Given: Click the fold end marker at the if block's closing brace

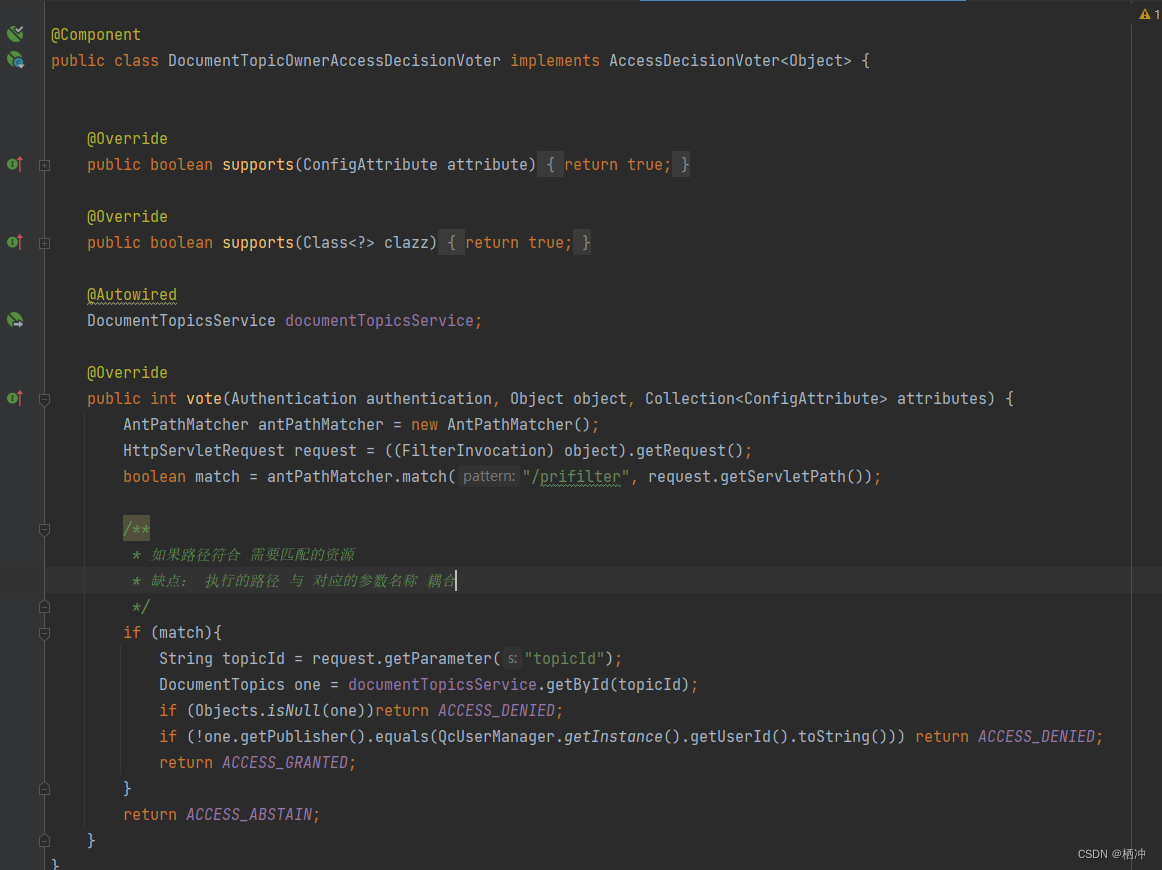Looking at the screenshot, I should point(44,789).
